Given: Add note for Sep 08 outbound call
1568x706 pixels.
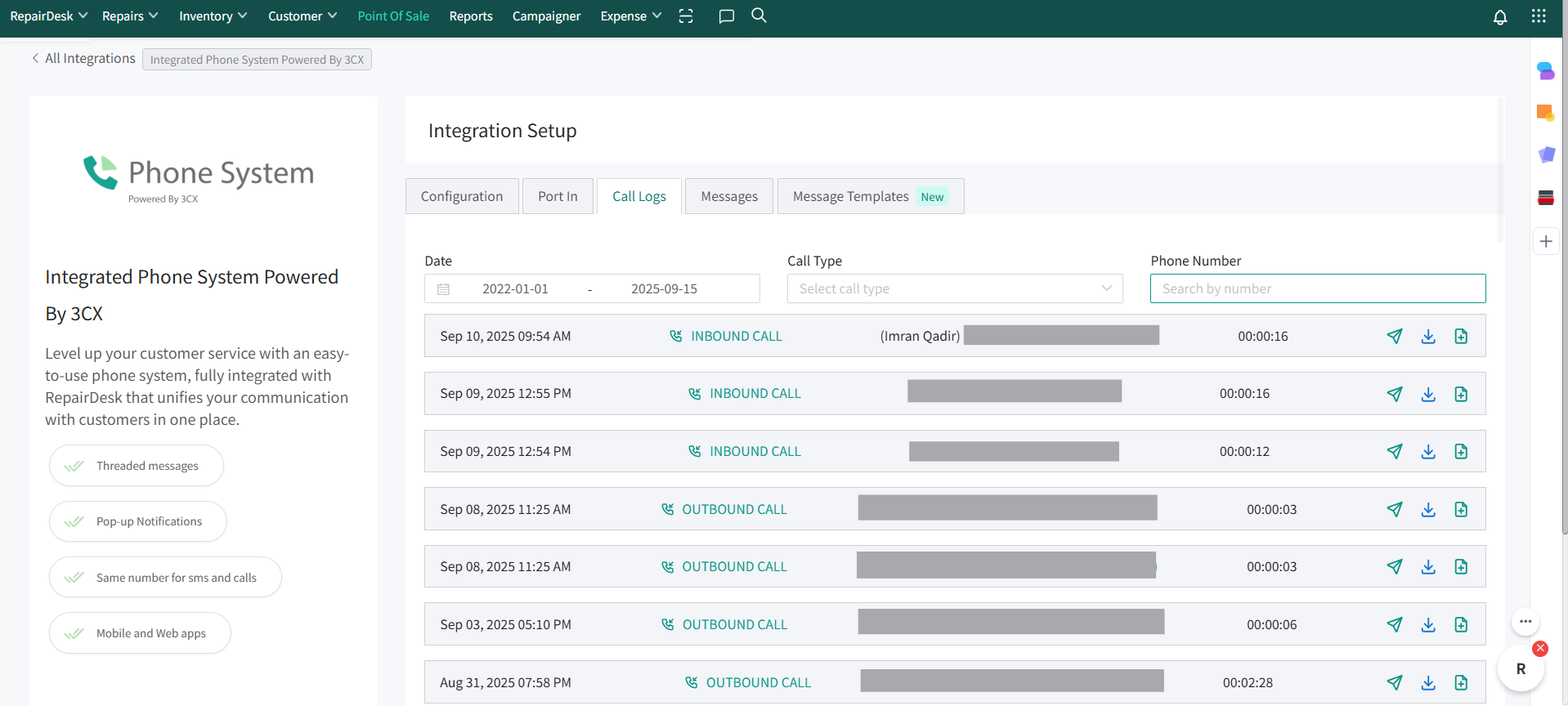Looking at the screenshot, I should (1460, 509).
